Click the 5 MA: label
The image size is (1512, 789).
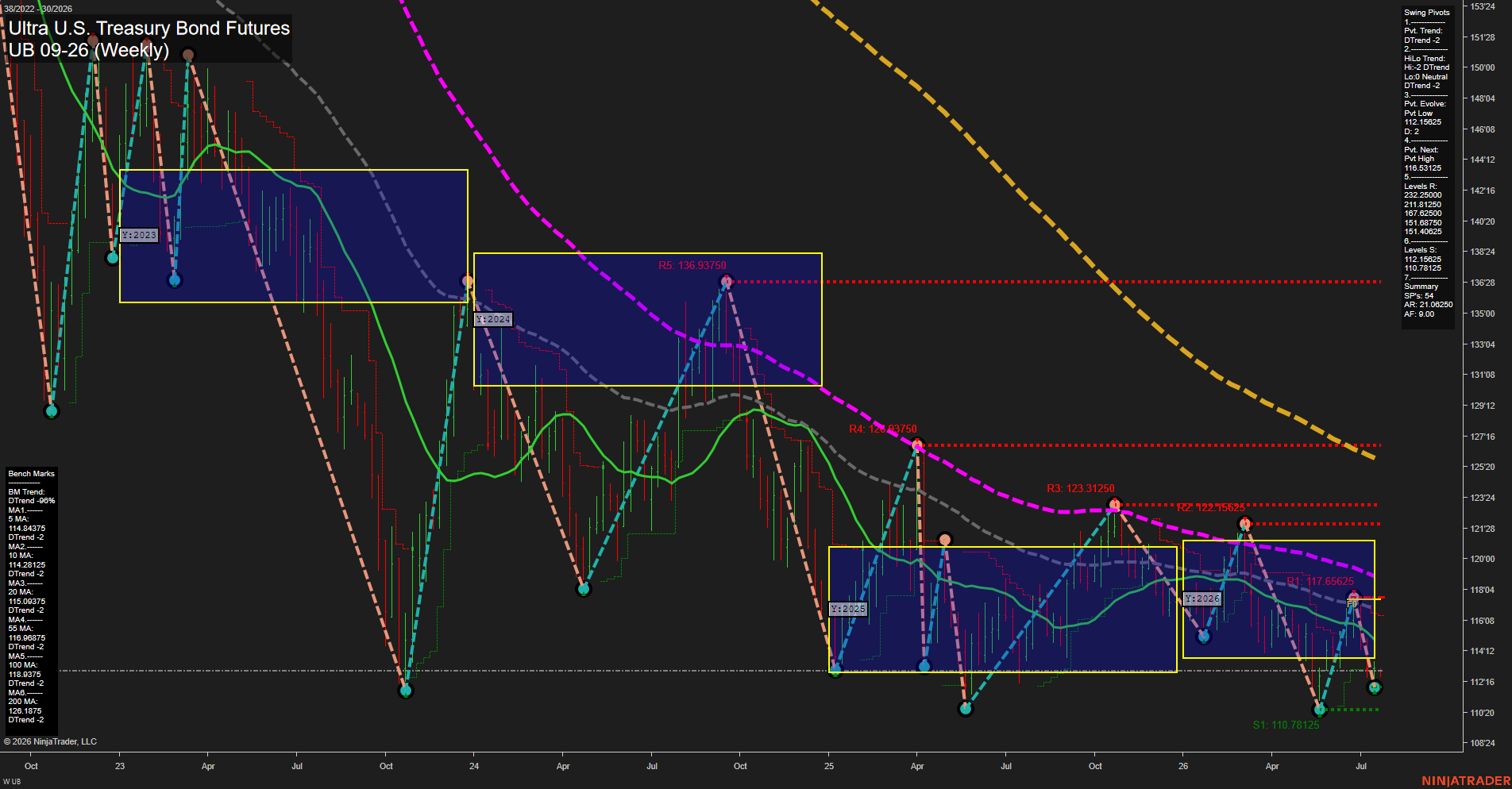coord(18,519)
